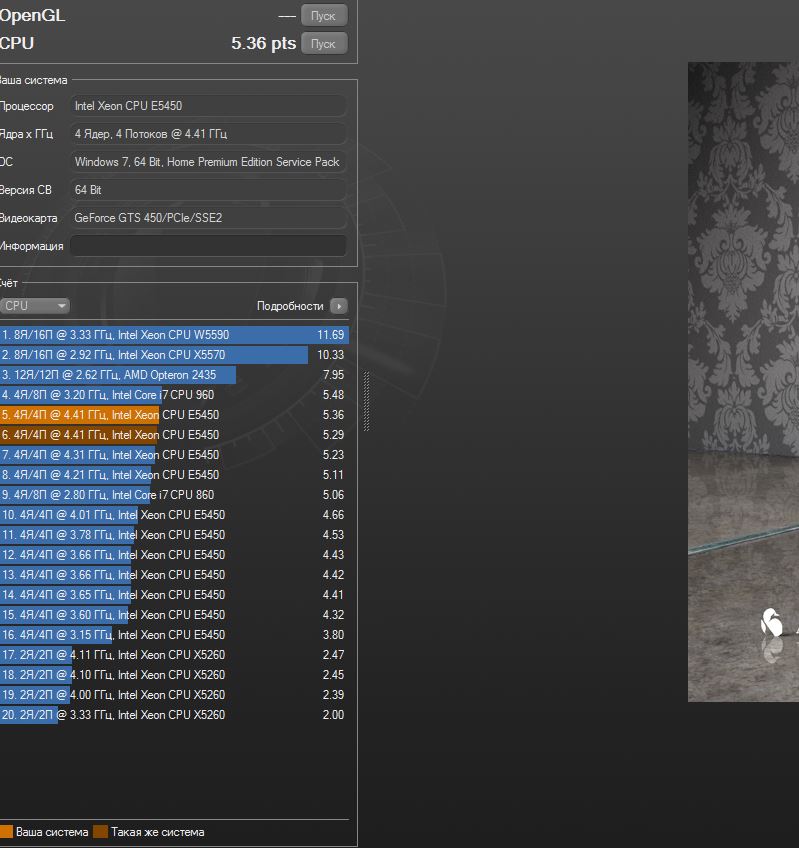This screenshot has width=799, height=848.
Task: Select E5450 row at 3.78 ГГц
Action: coord(174,535)
